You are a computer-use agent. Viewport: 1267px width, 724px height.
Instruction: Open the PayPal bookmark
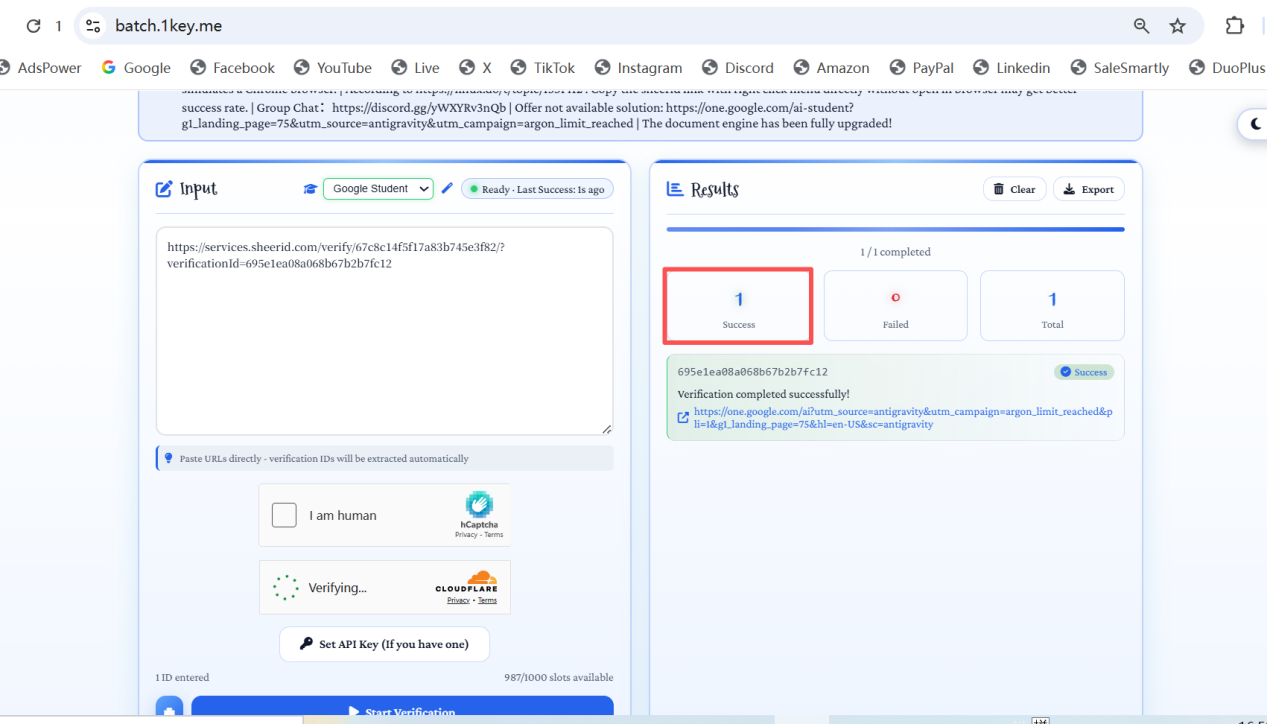[x=922, y=68]
